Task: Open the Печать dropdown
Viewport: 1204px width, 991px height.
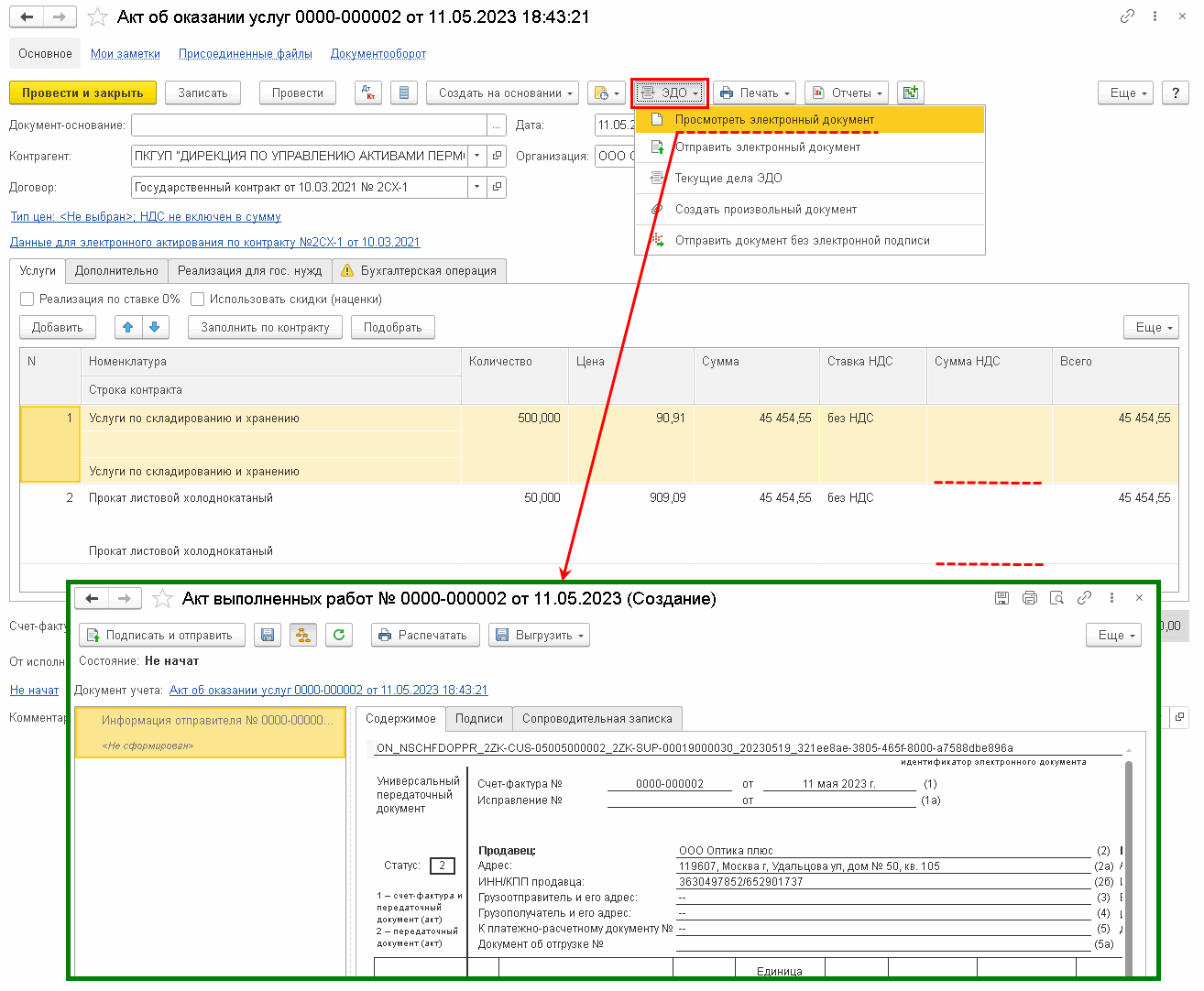Action: click(754, 93)
